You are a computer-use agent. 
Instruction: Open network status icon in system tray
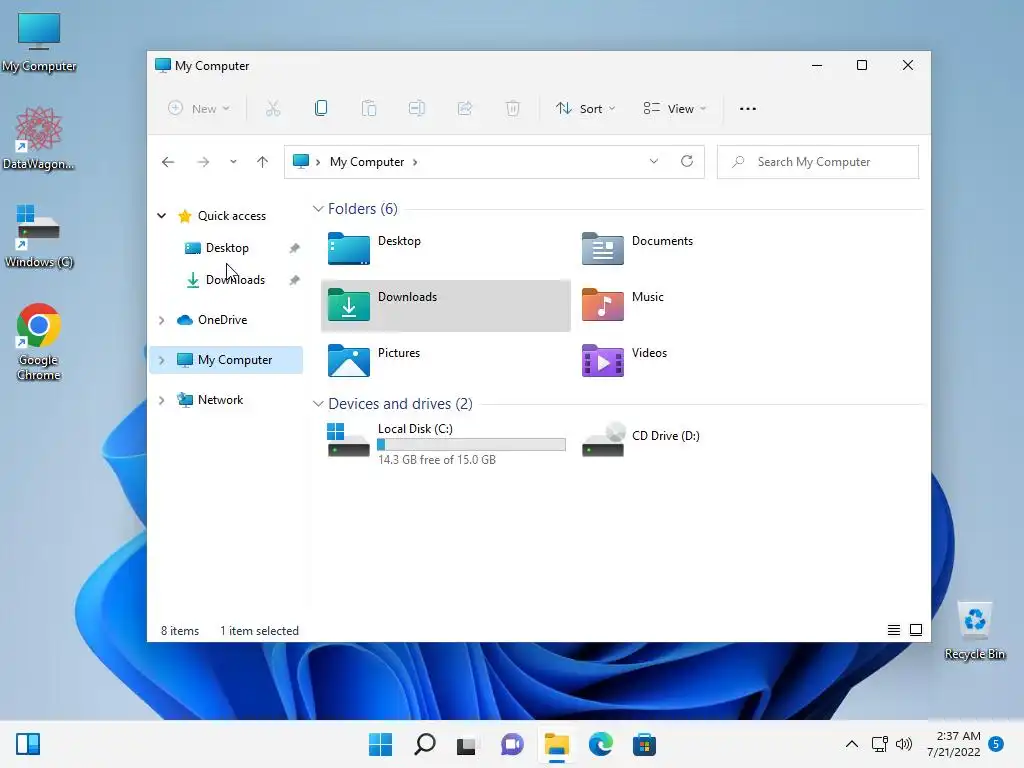[x=880, y=744]
